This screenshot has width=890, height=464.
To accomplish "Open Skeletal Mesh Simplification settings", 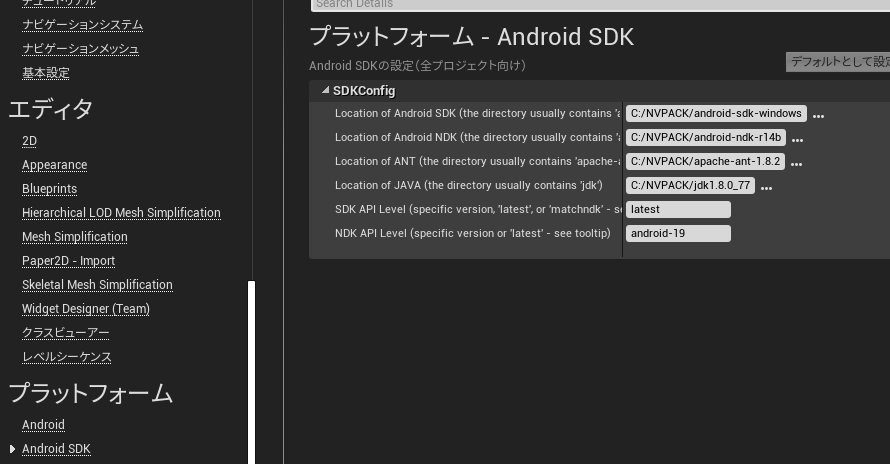I will click(x=98, y=285).
